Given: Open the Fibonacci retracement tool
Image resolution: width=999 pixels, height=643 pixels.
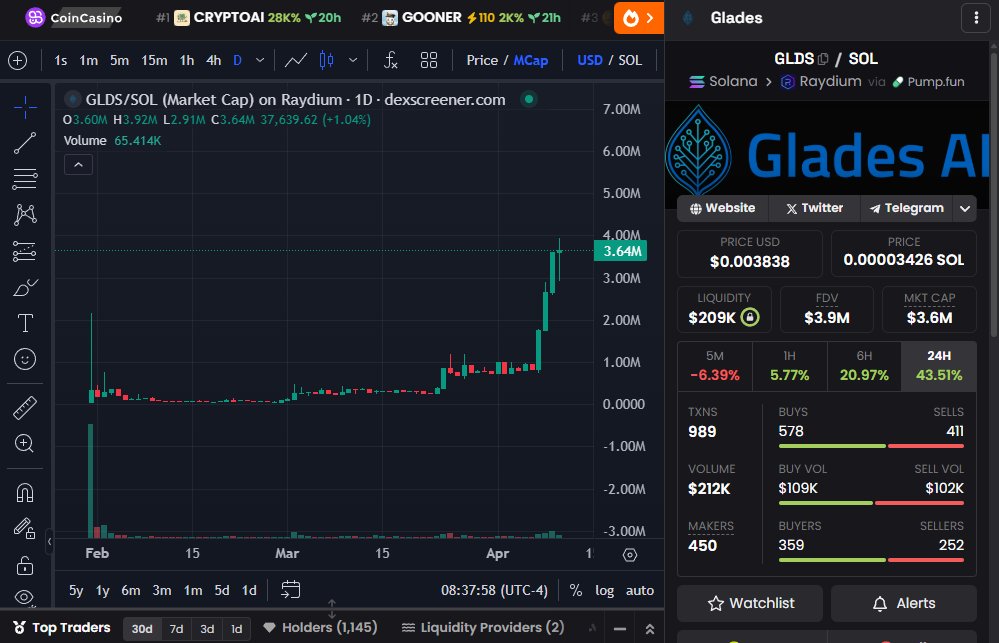Looking at the screenshot, I should (x=25, y=179).
